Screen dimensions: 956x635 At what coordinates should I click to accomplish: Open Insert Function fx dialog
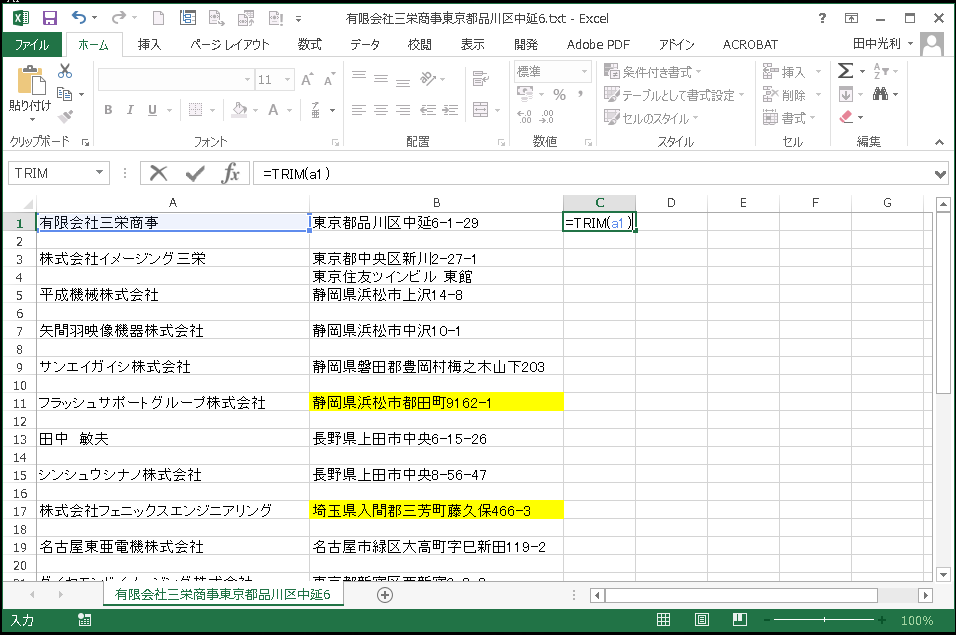230,174
